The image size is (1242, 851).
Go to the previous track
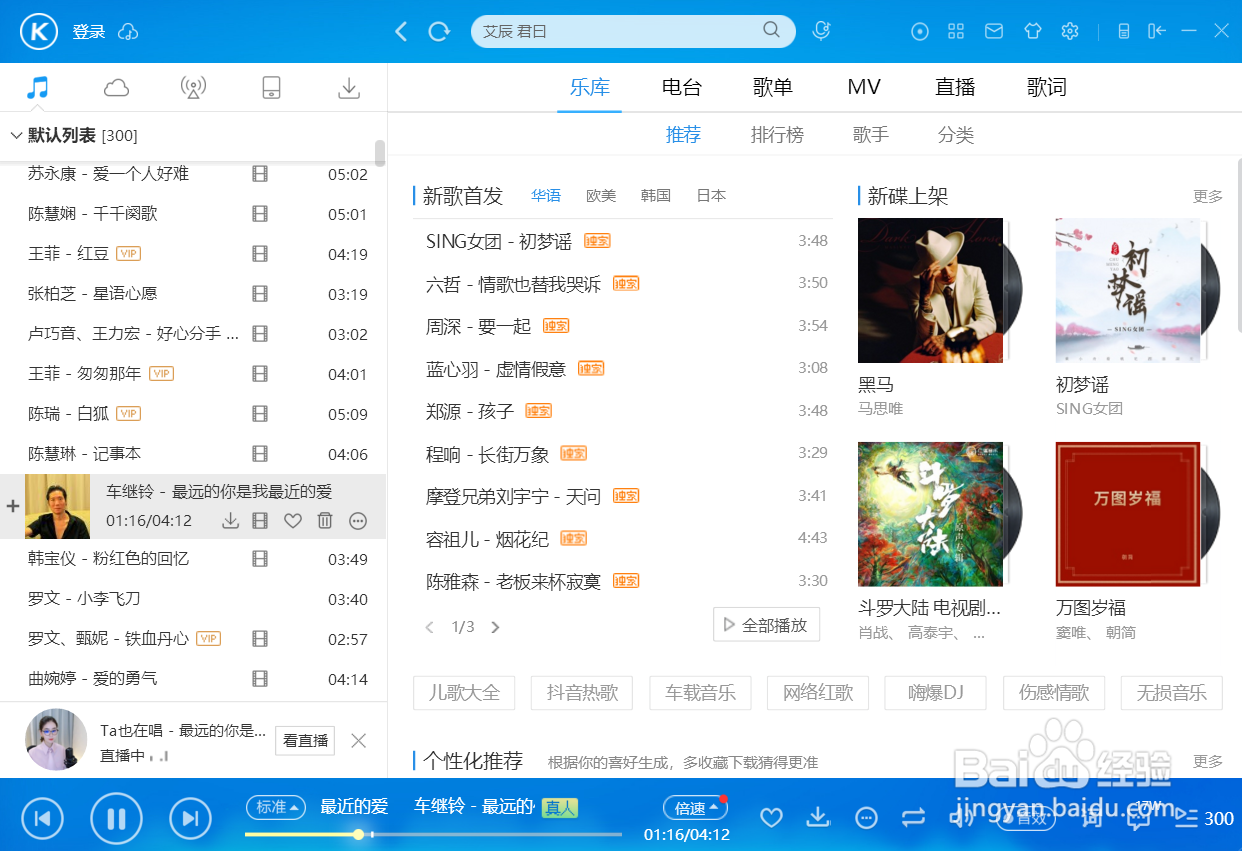(x=42, y=819)
